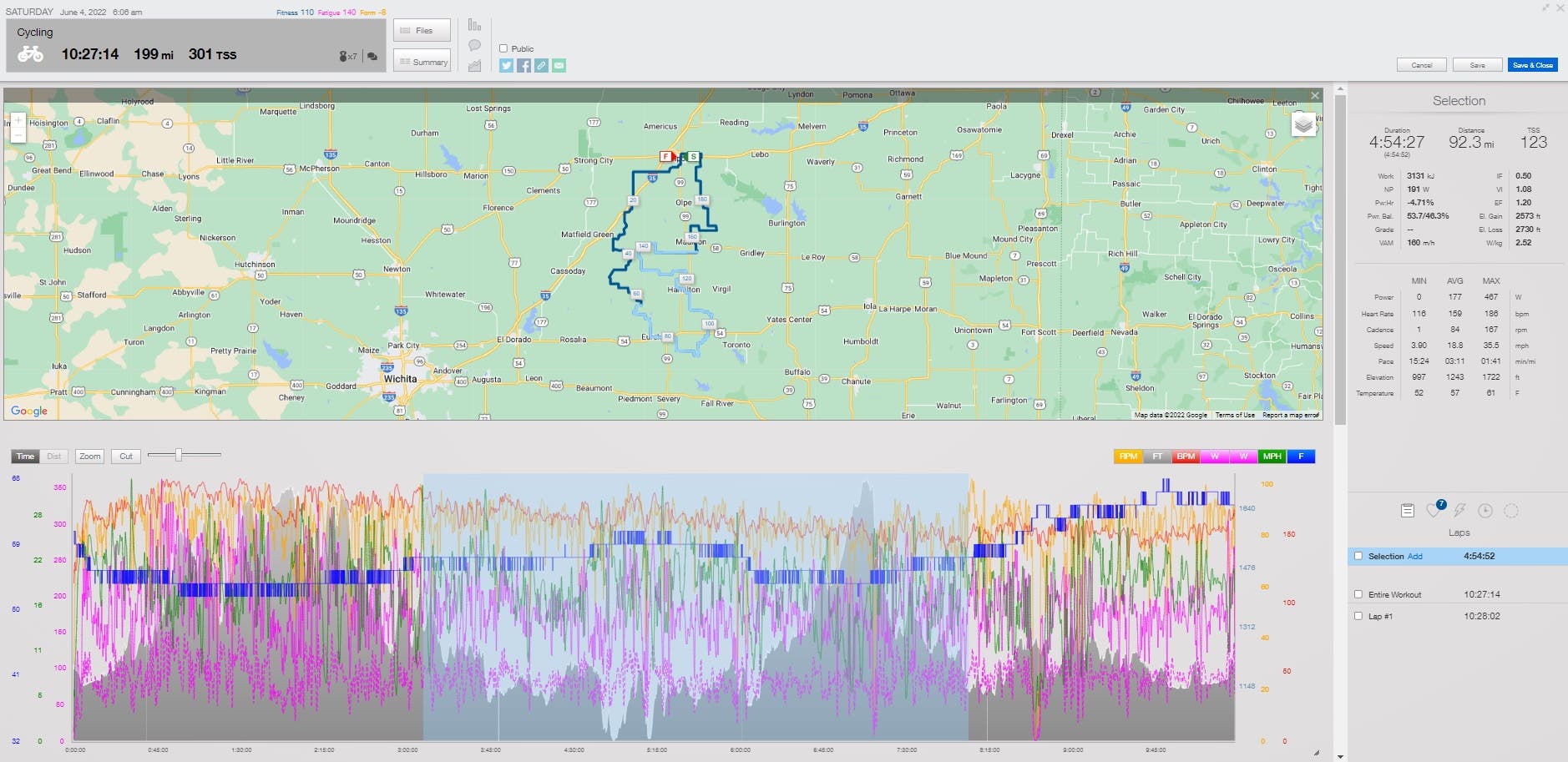Click the speech bubble comments icon
Image resolution: width=1568 pixels, height=762 pixels.
(x=474, y=45)
